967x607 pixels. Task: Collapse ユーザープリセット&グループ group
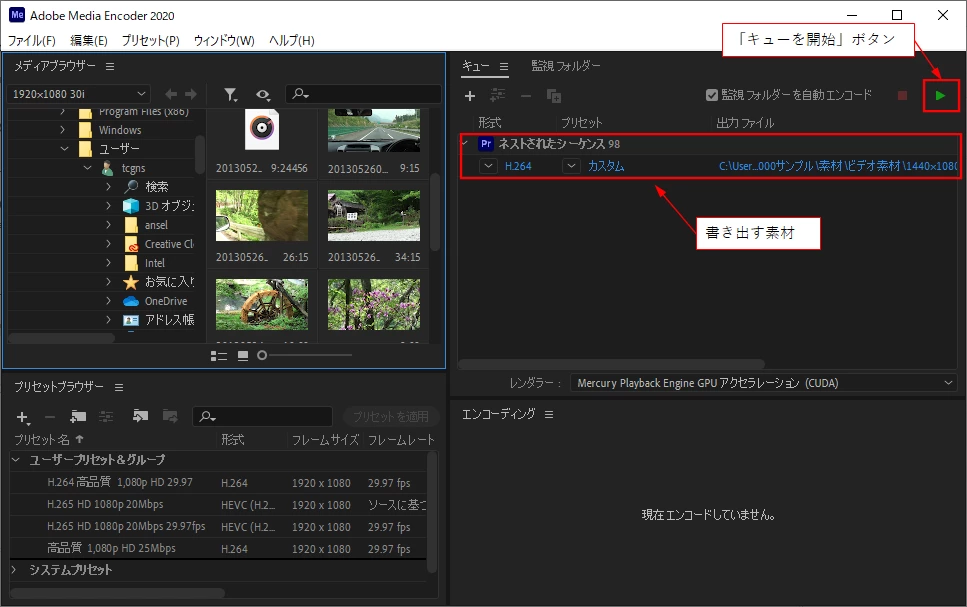pos(16,460)
